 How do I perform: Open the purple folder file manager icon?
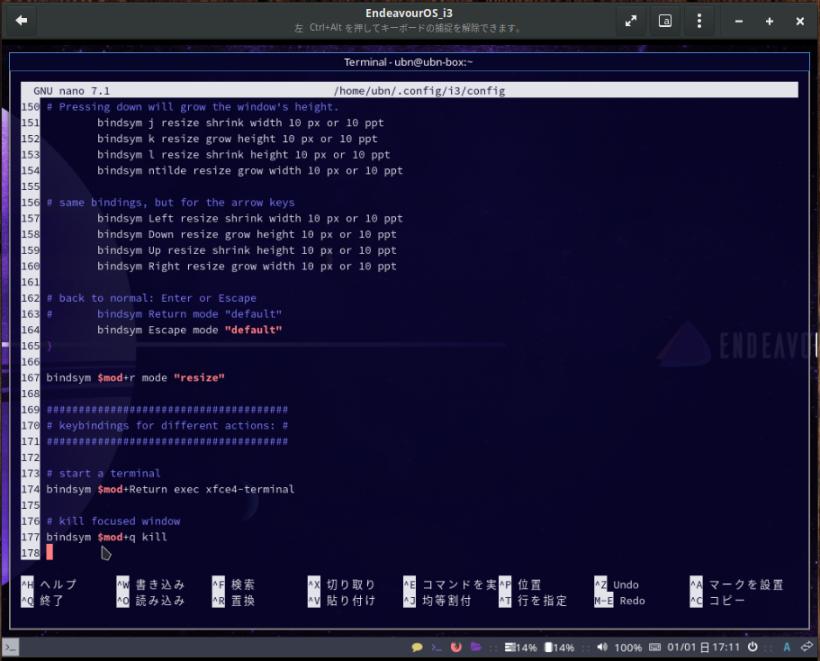[x=475, y=647]
